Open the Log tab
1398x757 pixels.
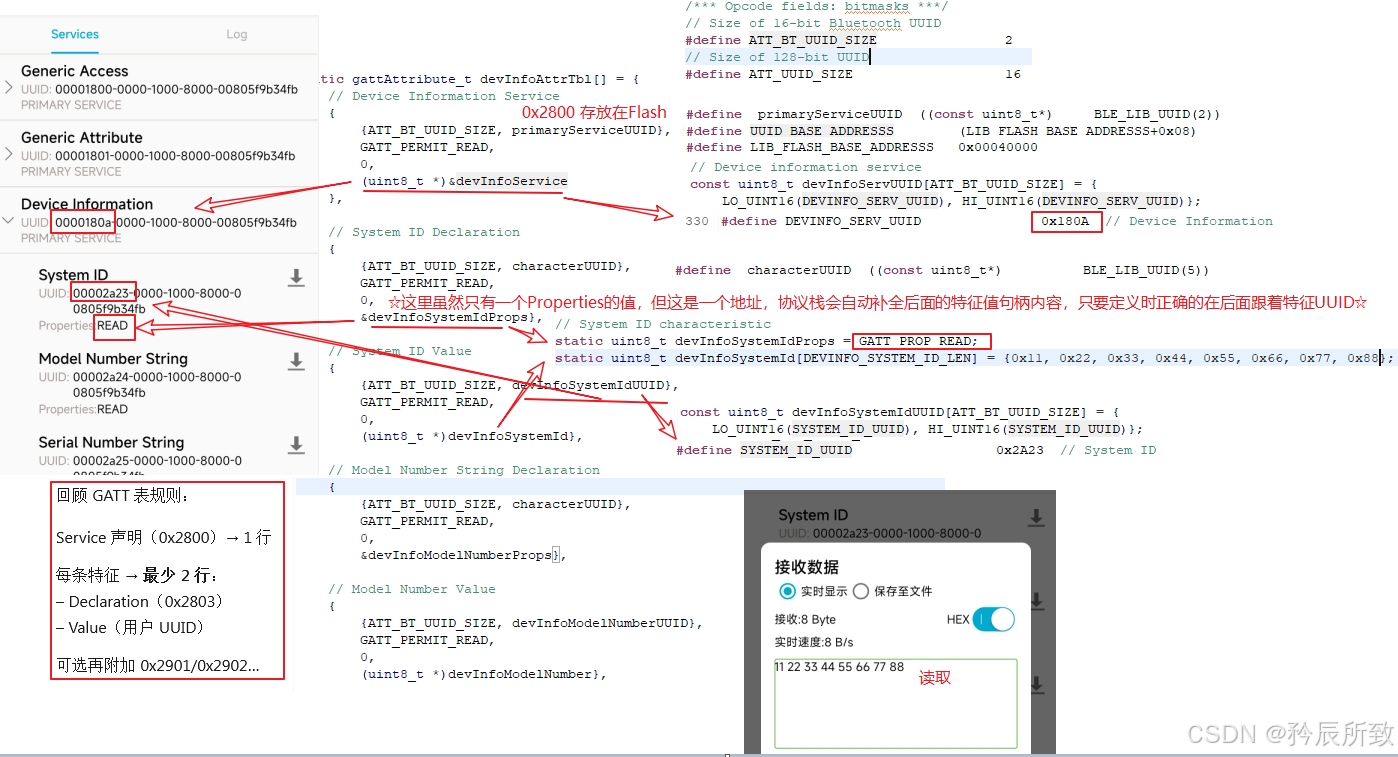236,34
